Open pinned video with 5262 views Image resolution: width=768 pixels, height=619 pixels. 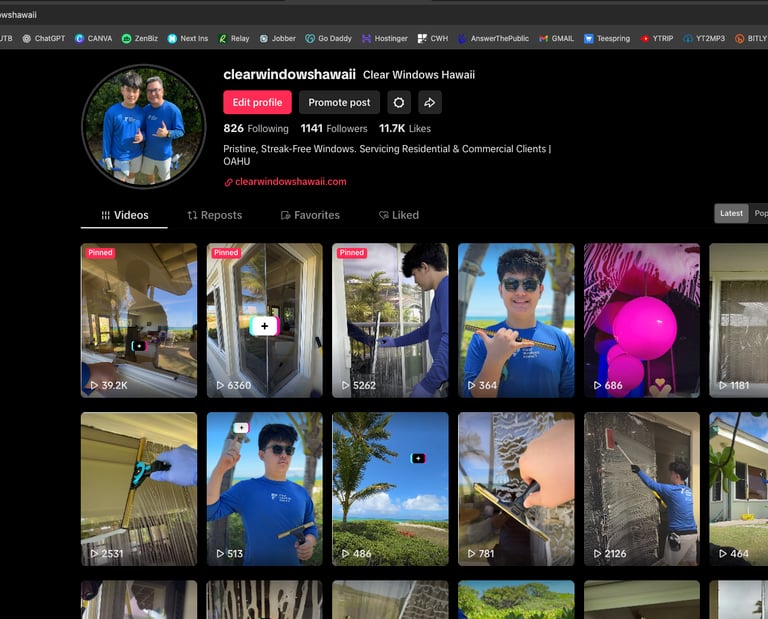(x=390, y=320)
